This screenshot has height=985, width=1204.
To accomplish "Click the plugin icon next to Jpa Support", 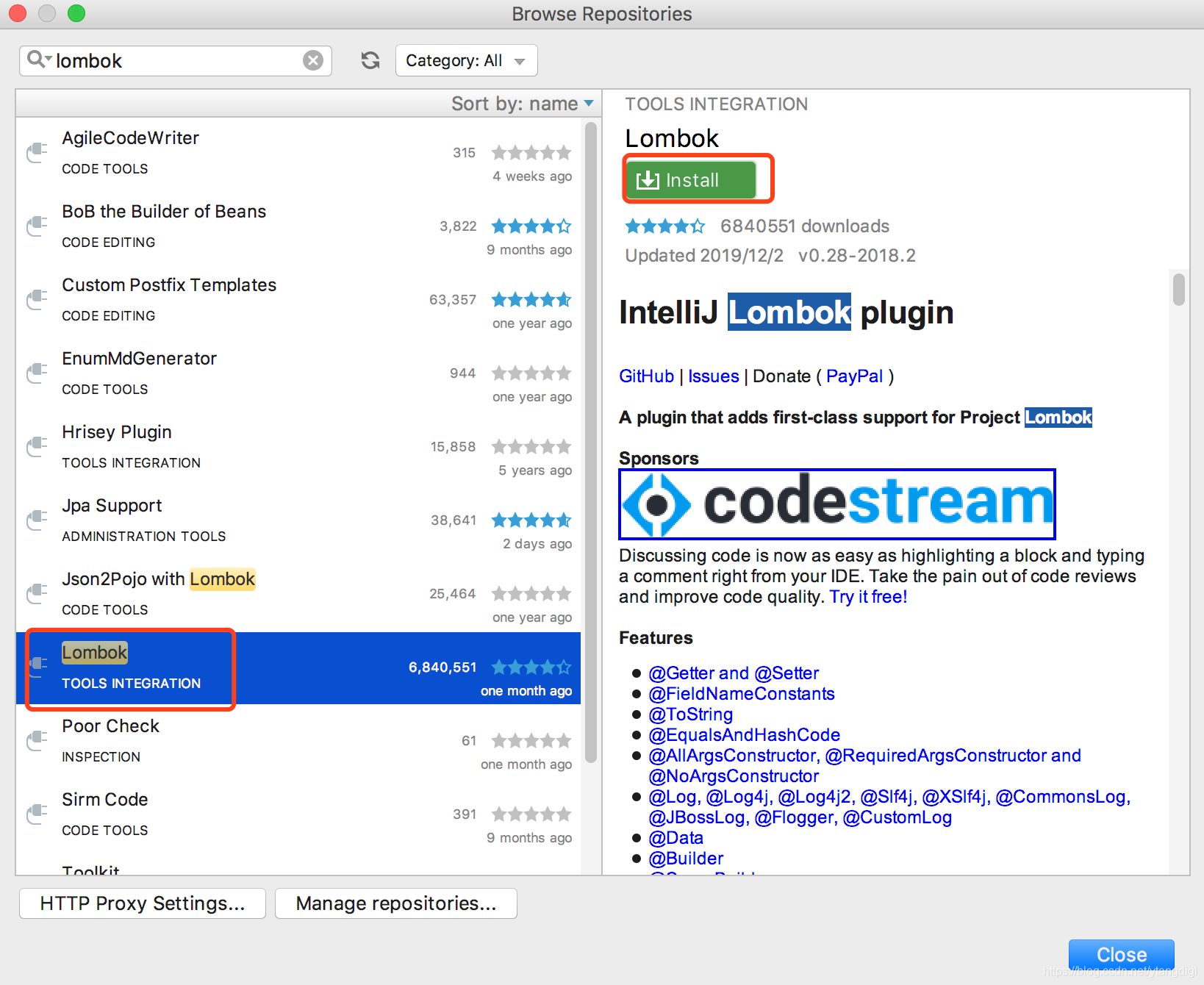I will [x=37, y=520].
